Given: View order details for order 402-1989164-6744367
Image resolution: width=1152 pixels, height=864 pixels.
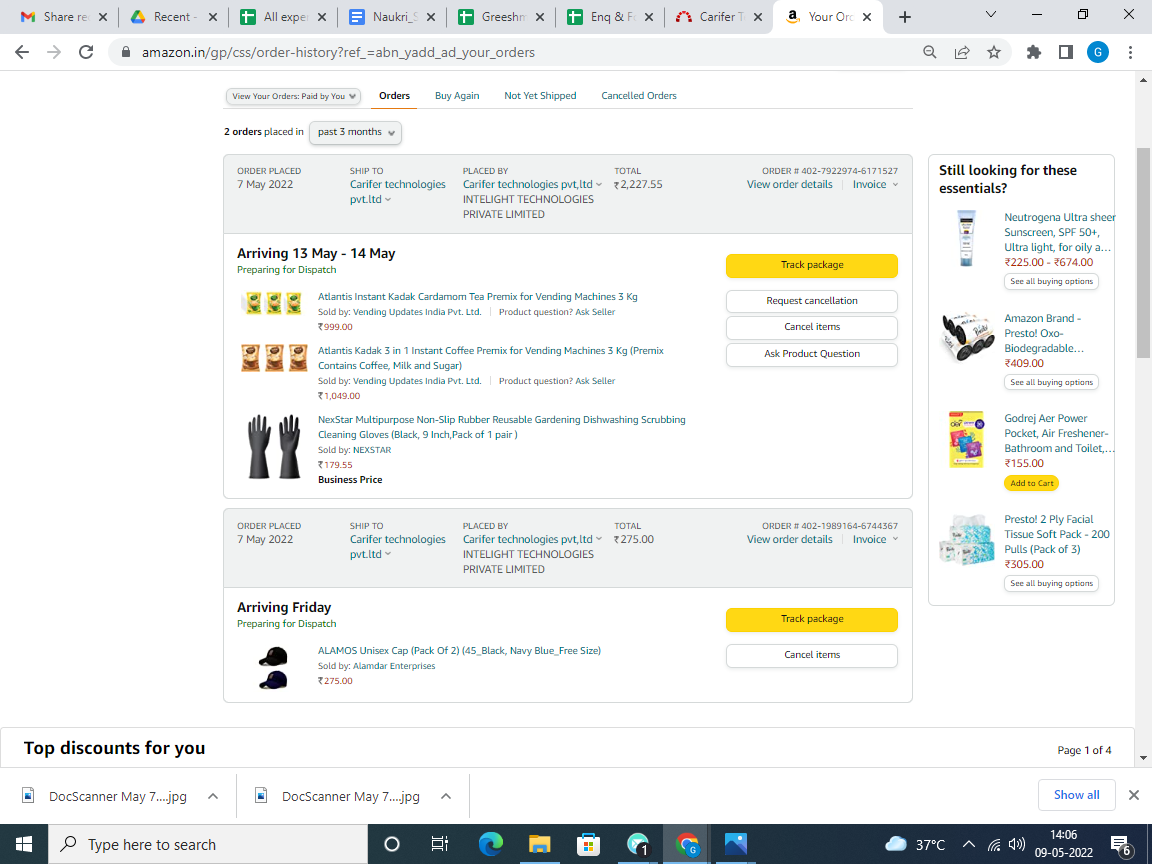Looking at the screenshot, I should pyautogui.click(x=790, y=539).
